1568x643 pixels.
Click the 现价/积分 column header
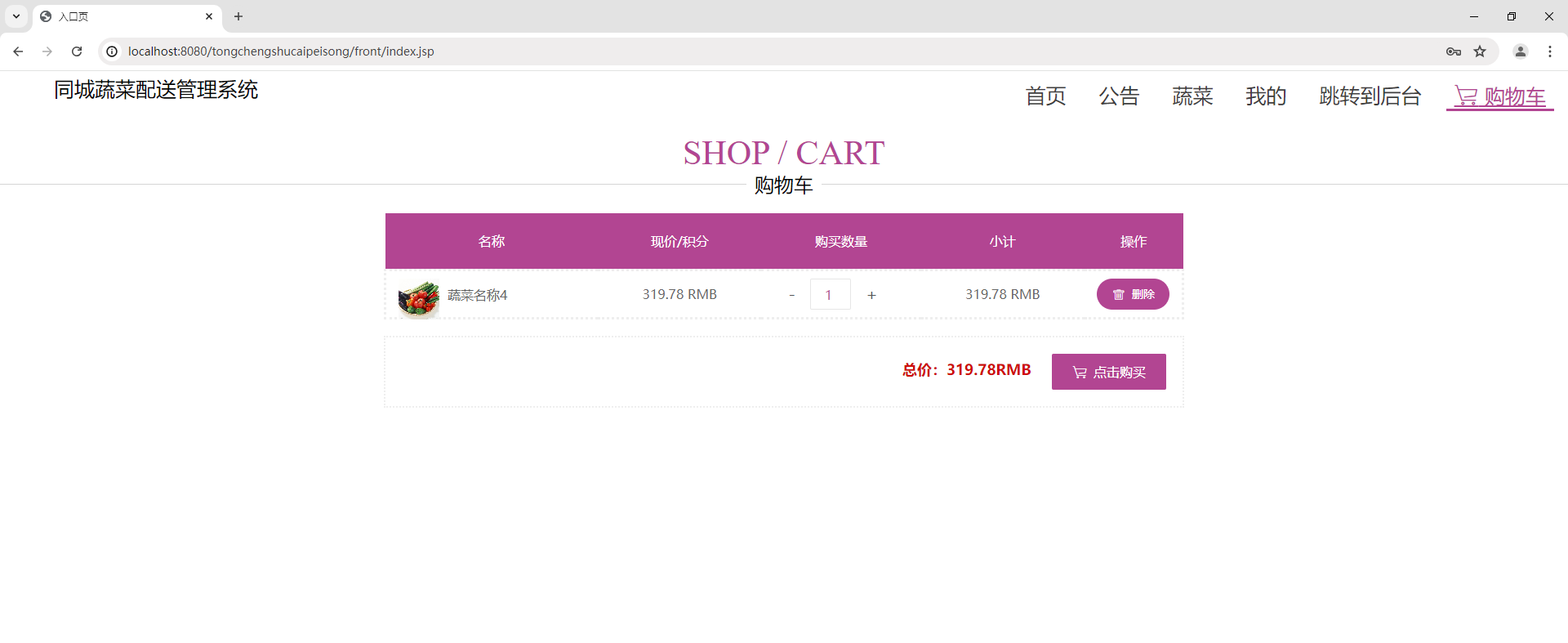click(x=679, y=242)
